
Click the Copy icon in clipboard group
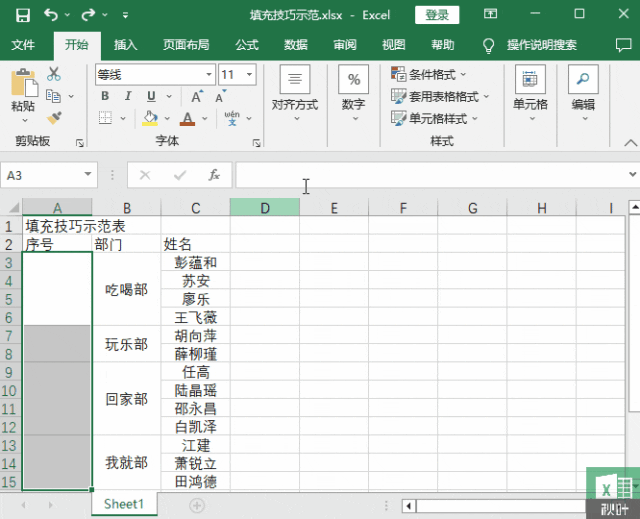[53, 96]
